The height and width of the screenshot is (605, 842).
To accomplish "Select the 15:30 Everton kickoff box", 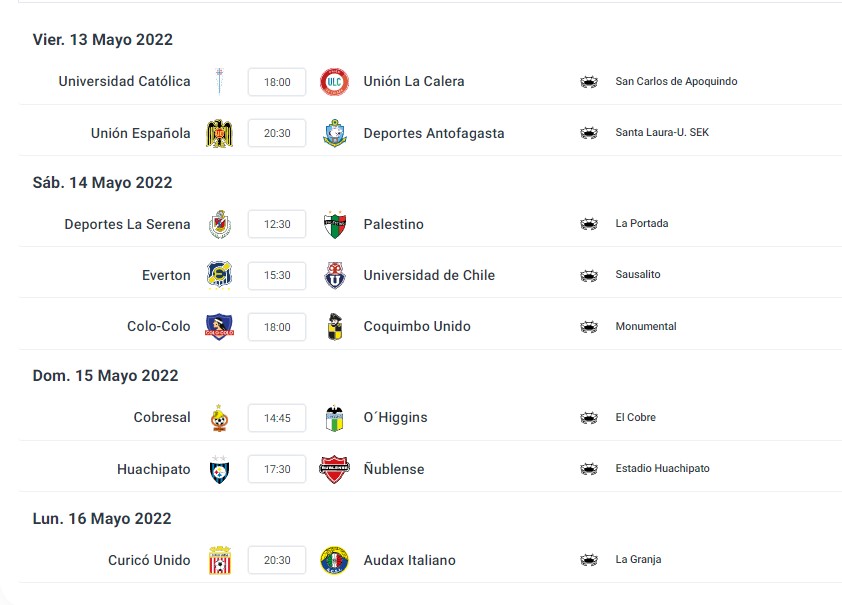I will (x=277, y=276).
